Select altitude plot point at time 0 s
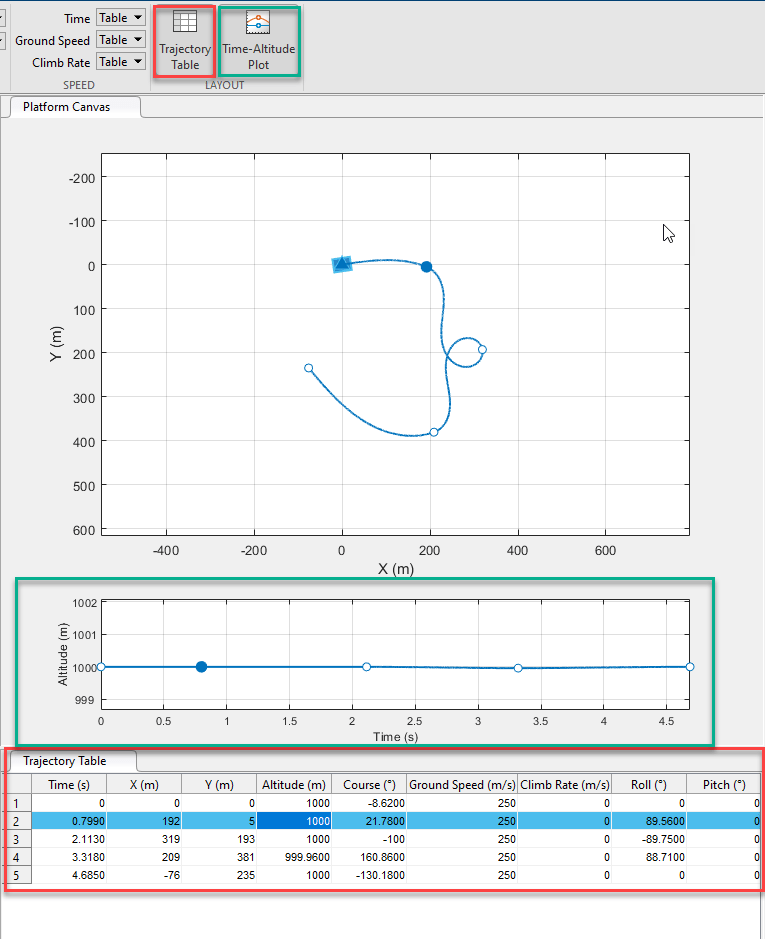 tap(101, 667)
